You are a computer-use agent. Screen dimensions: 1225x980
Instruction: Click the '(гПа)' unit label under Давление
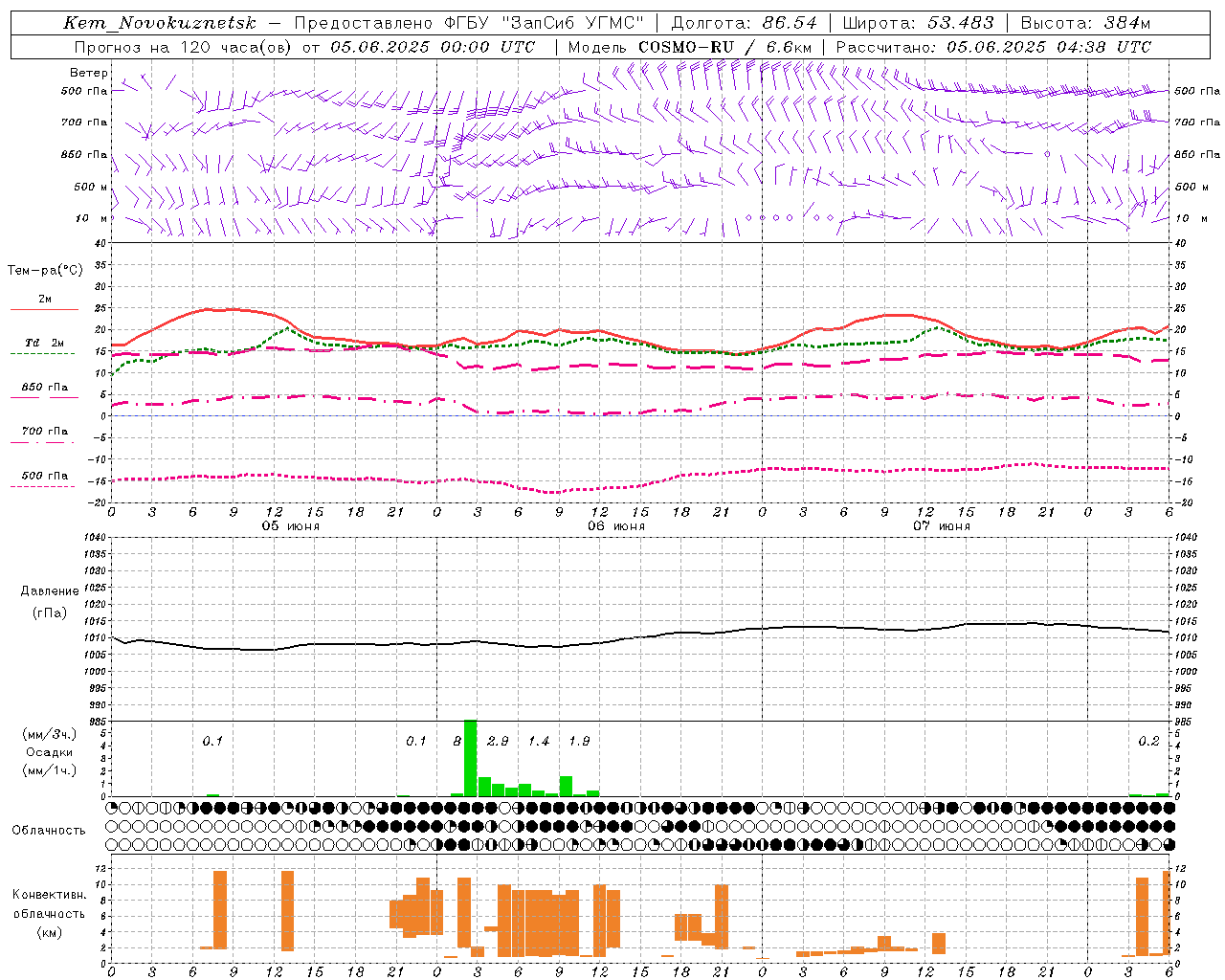[50, 613]
